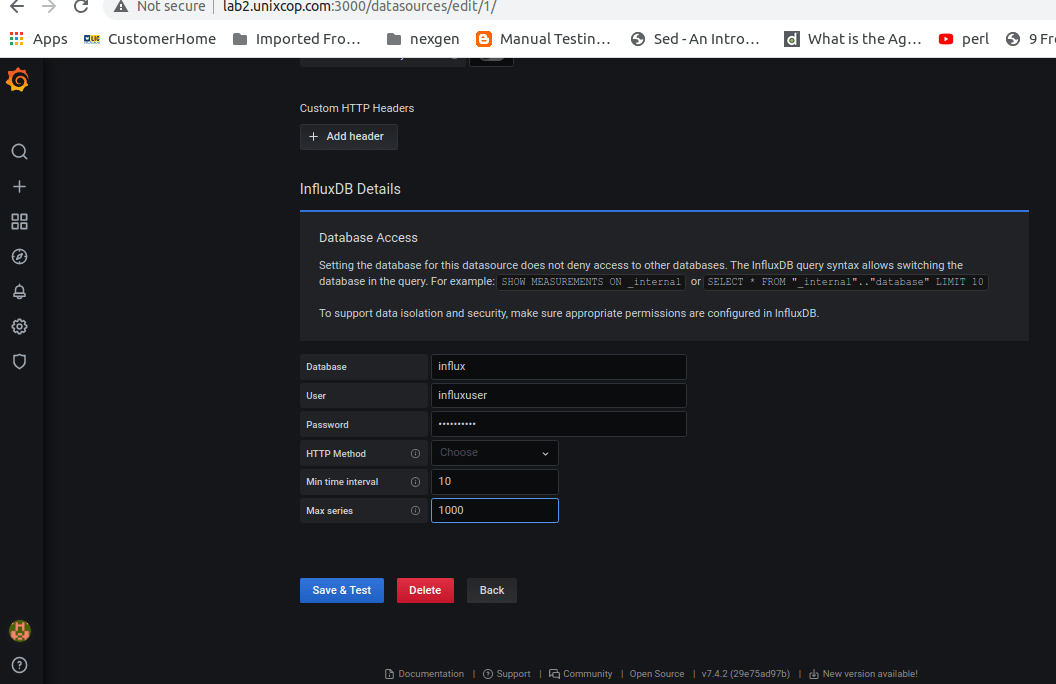Screen dimensions: 1056x684
Task: Show info tooltip for Min time interval
Action: tap(416, 482)
